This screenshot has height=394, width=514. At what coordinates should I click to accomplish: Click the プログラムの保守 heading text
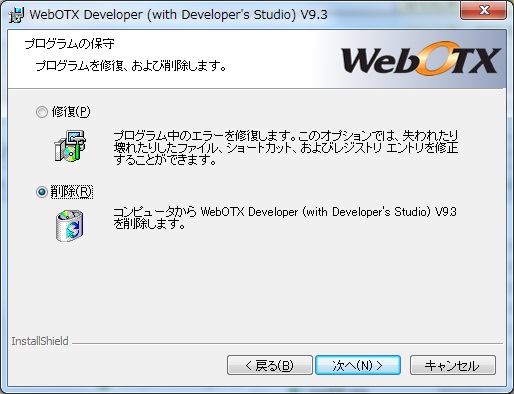point(69,44)
